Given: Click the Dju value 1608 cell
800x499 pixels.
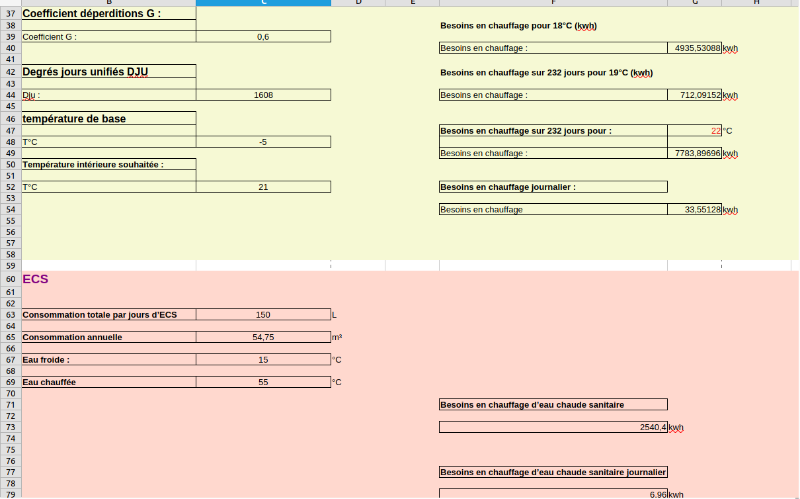Looking at the screenshot, I should click(x=263, y=95).
